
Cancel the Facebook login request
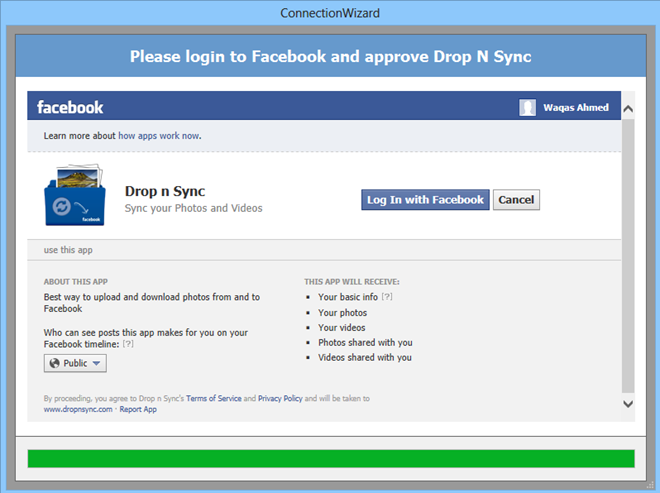click(x=516, y=200)
